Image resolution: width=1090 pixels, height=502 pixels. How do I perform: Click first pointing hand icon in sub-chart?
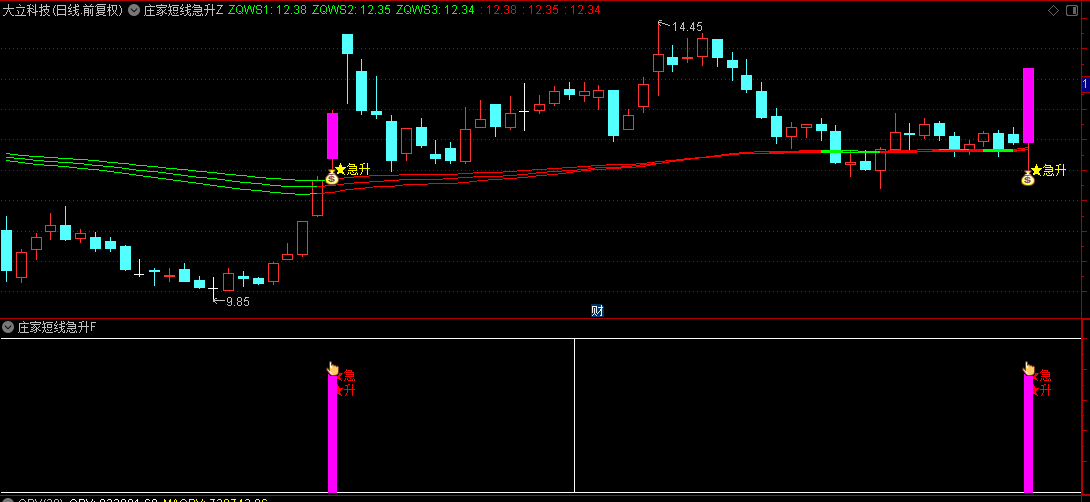tap(333, 369)
